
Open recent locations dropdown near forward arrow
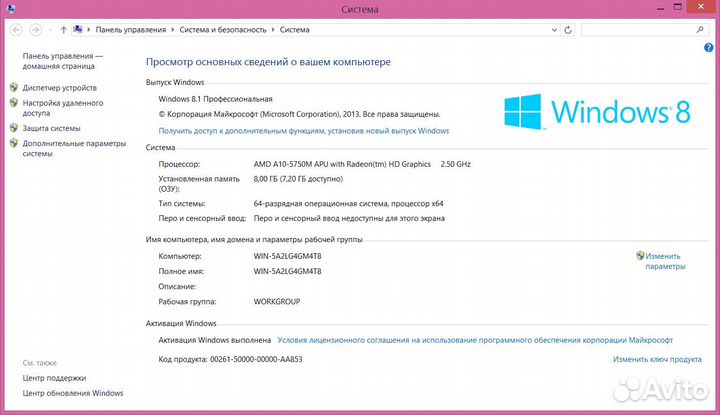[x=50, y=30]
